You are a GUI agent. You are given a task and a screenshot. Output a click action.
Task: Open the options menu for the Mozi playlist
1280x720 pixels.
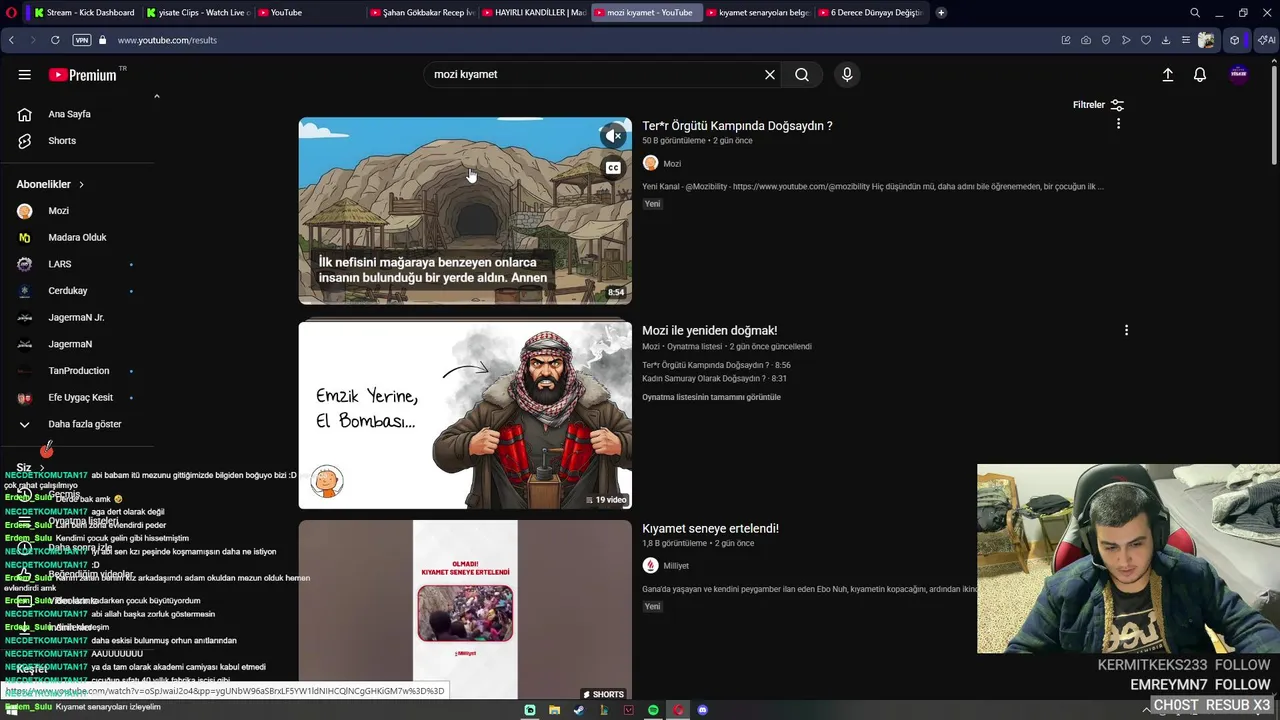click(1126, 330)
